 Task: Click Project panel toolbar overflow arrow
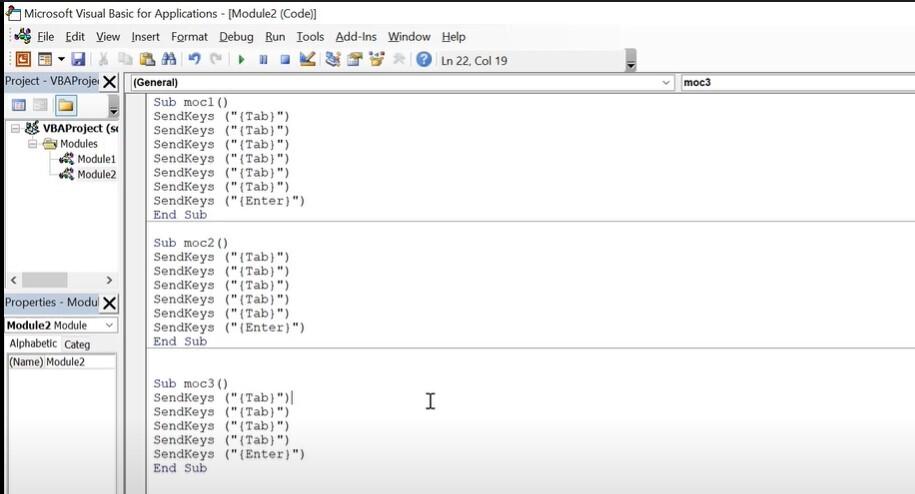(x=113, y=107)
